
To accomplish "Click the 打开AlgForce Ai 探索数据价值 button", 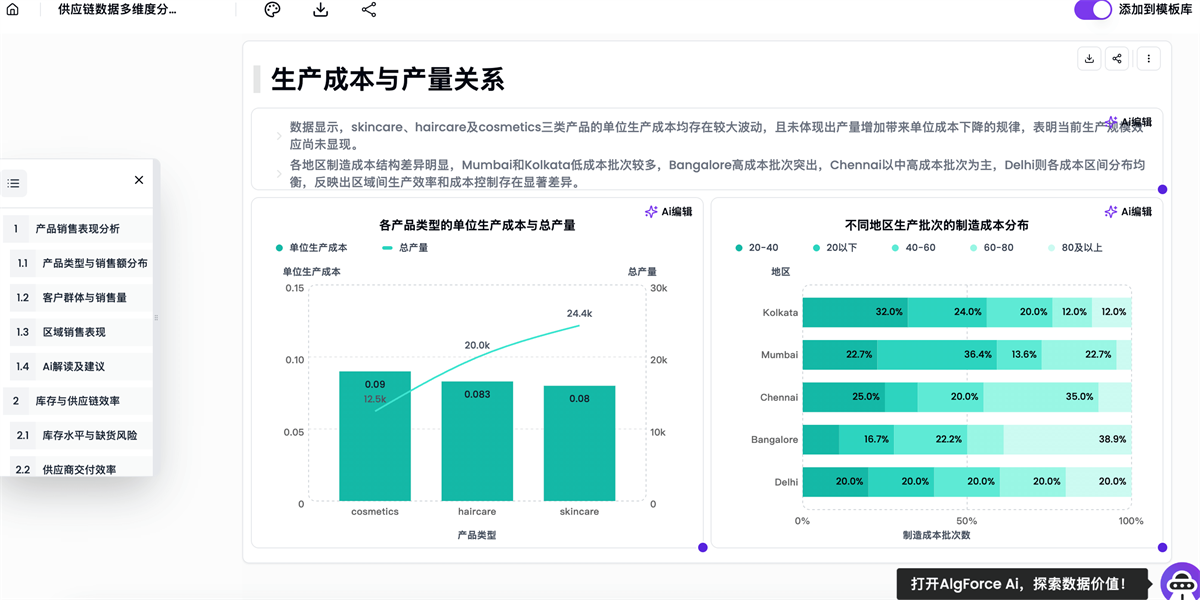I will pos(1018,583).
